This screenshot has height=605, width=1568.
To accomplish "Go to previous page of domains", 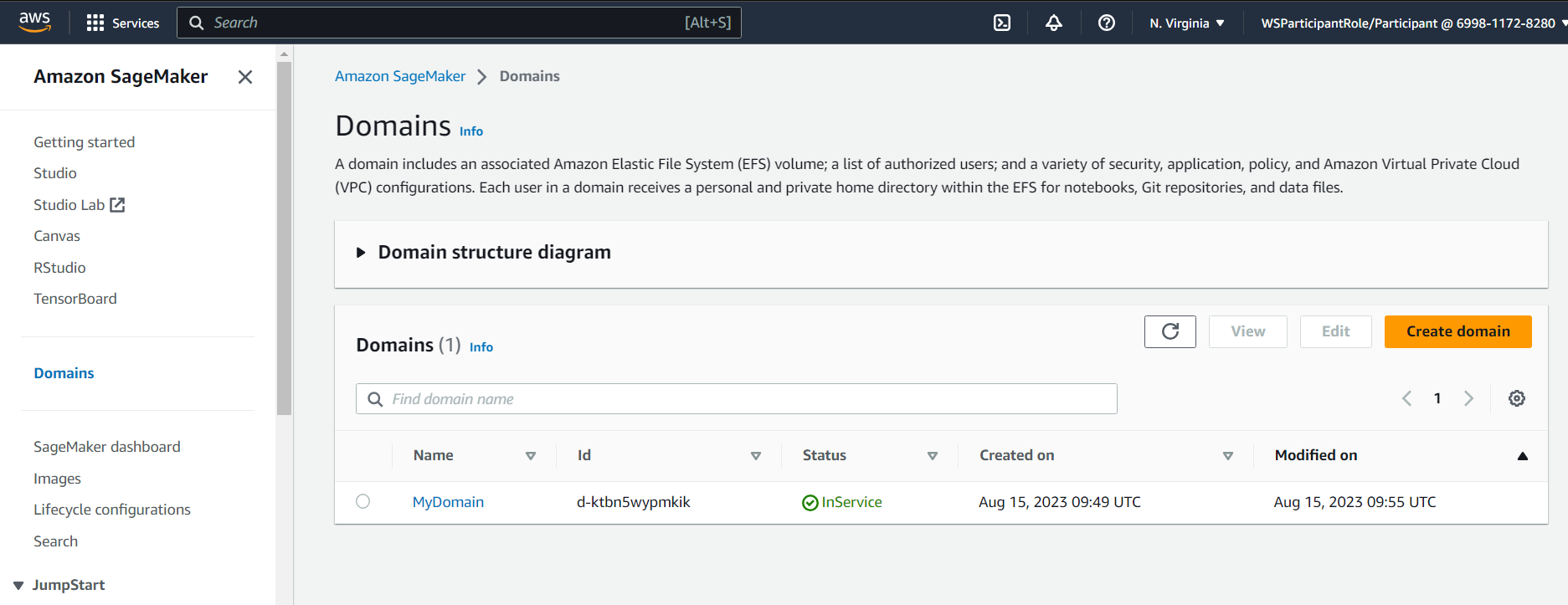I will click(x=1407, y=398).
